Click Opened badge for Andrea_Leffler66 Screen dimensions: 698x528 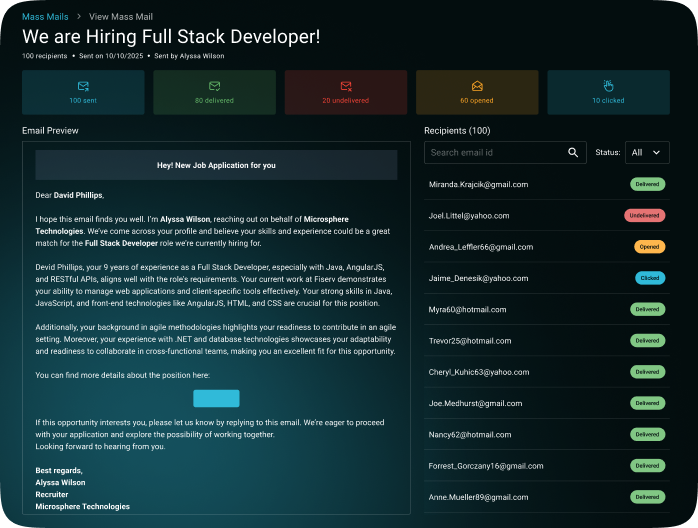click(x=649, y=247)
